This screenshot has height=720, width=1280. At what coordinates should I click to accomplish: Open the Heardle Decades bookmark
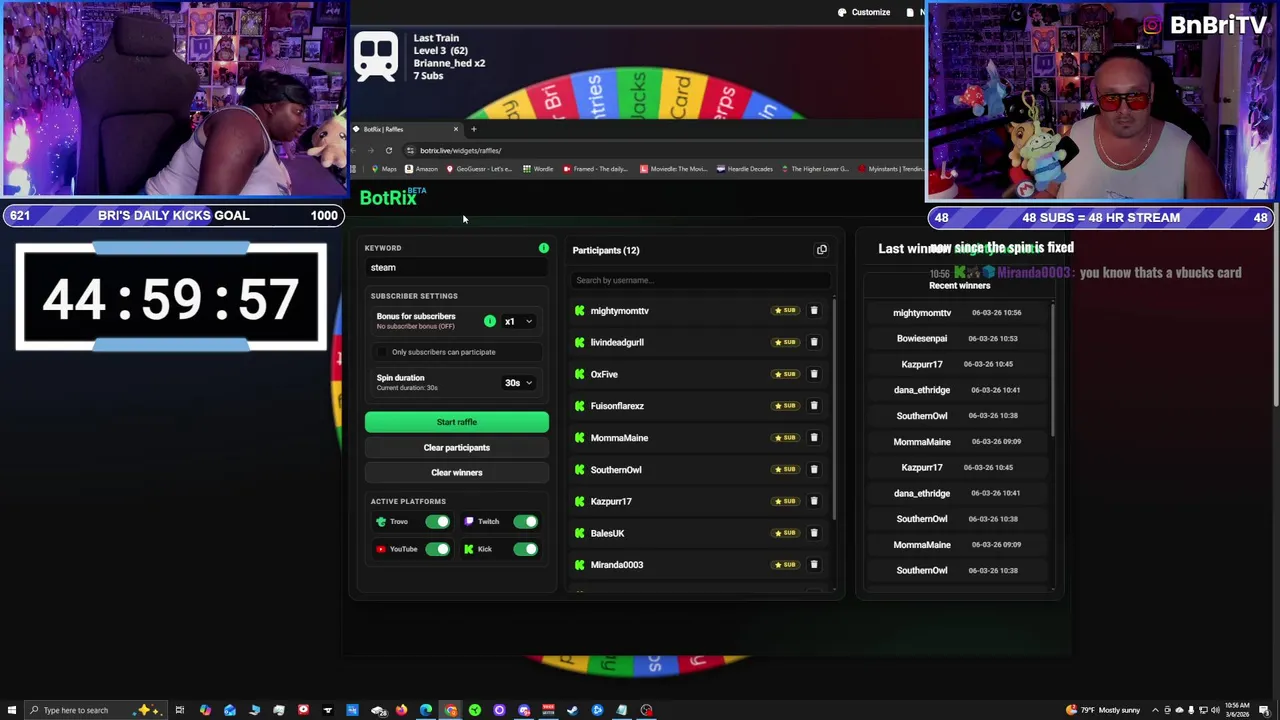point(746,169)
